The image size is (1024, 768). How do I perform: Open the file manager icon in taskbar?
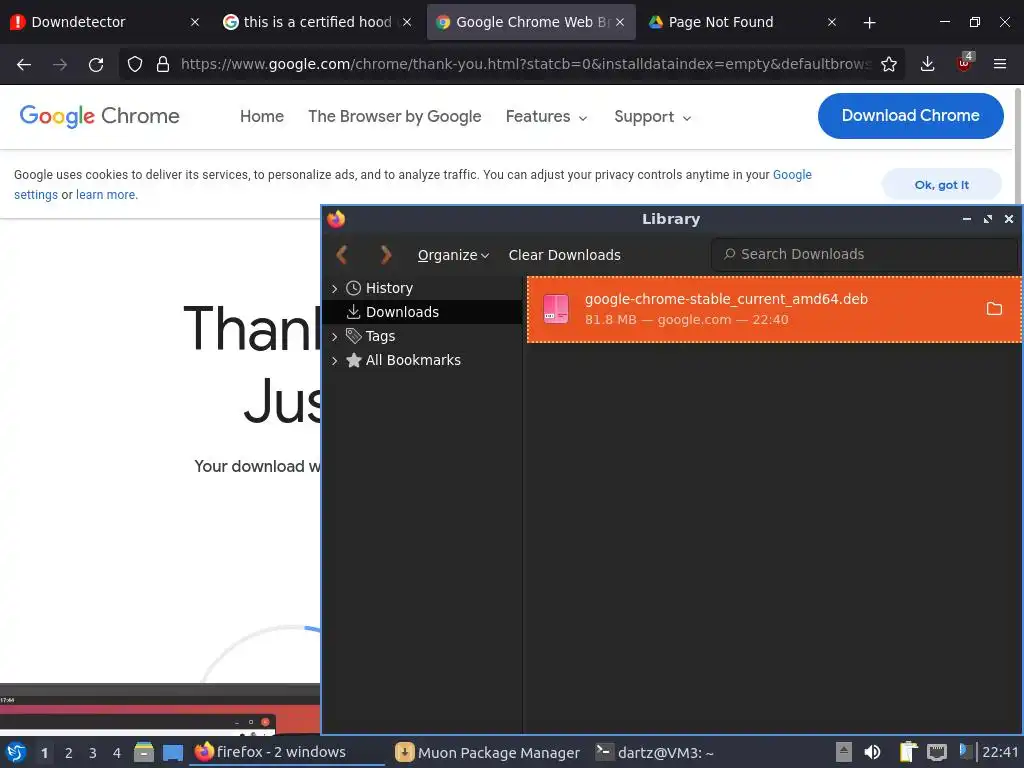(x=144, y=752)
